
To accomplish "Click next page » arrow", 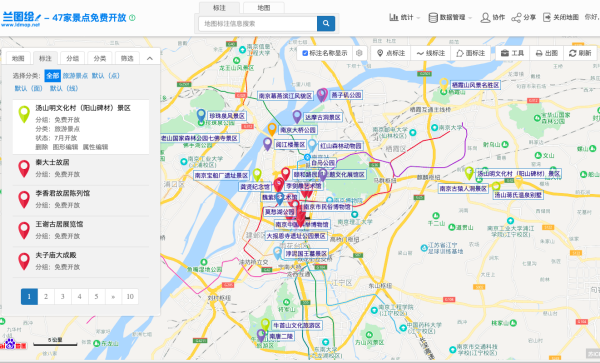I will (x=113, y=296).
